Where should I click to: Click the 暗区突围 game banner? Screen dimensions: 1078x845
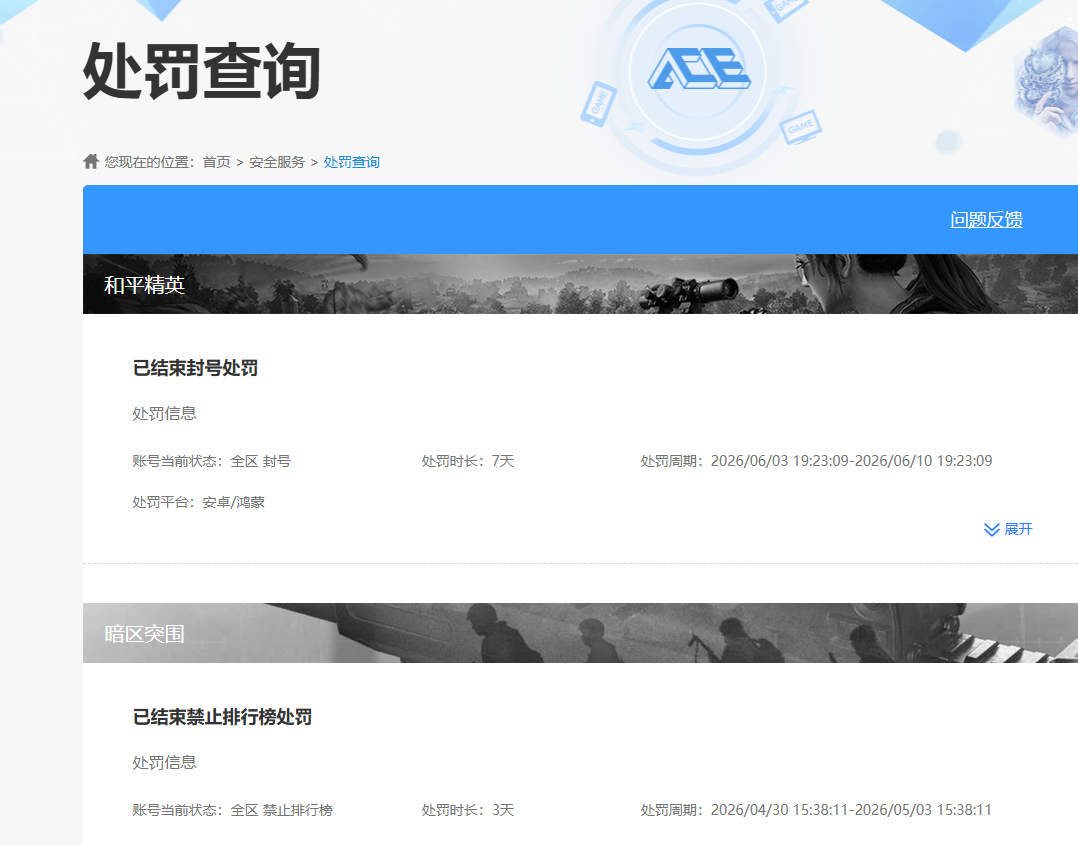[x=580, y=633]
